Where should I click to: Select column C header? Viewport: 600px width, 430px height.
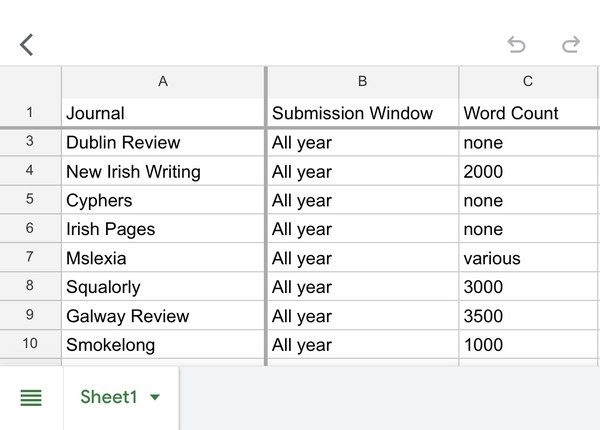(x=528, y=82)
